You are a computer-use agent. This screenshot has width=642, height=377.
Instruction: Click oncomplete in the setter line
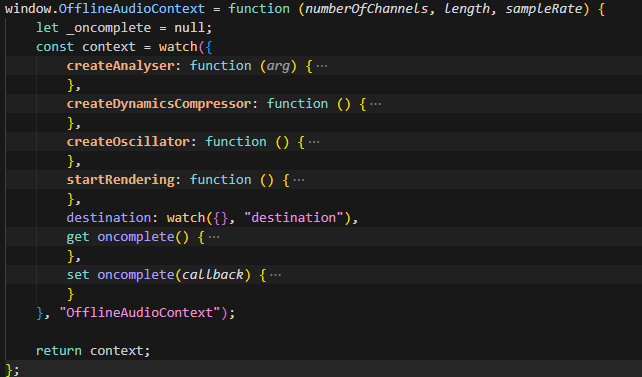[x=136, y=275]
